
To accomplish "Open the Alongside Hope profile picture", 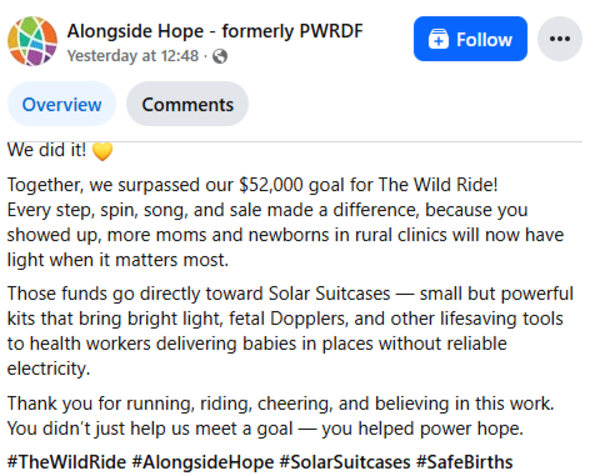I will (32, 39).
